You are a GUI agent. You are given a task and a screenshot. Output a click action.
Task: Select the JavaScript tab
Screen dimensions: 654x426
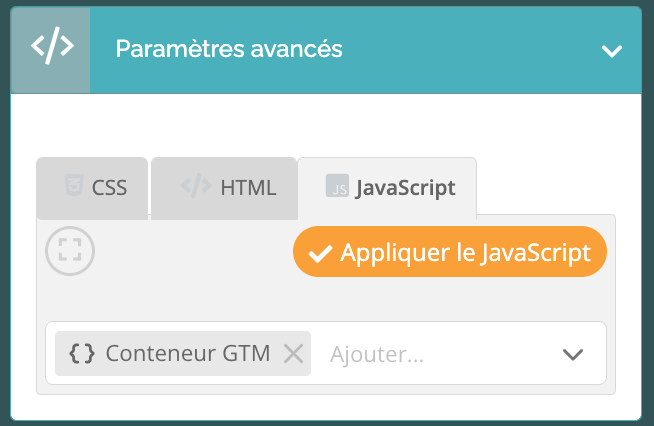coord(387,188)
